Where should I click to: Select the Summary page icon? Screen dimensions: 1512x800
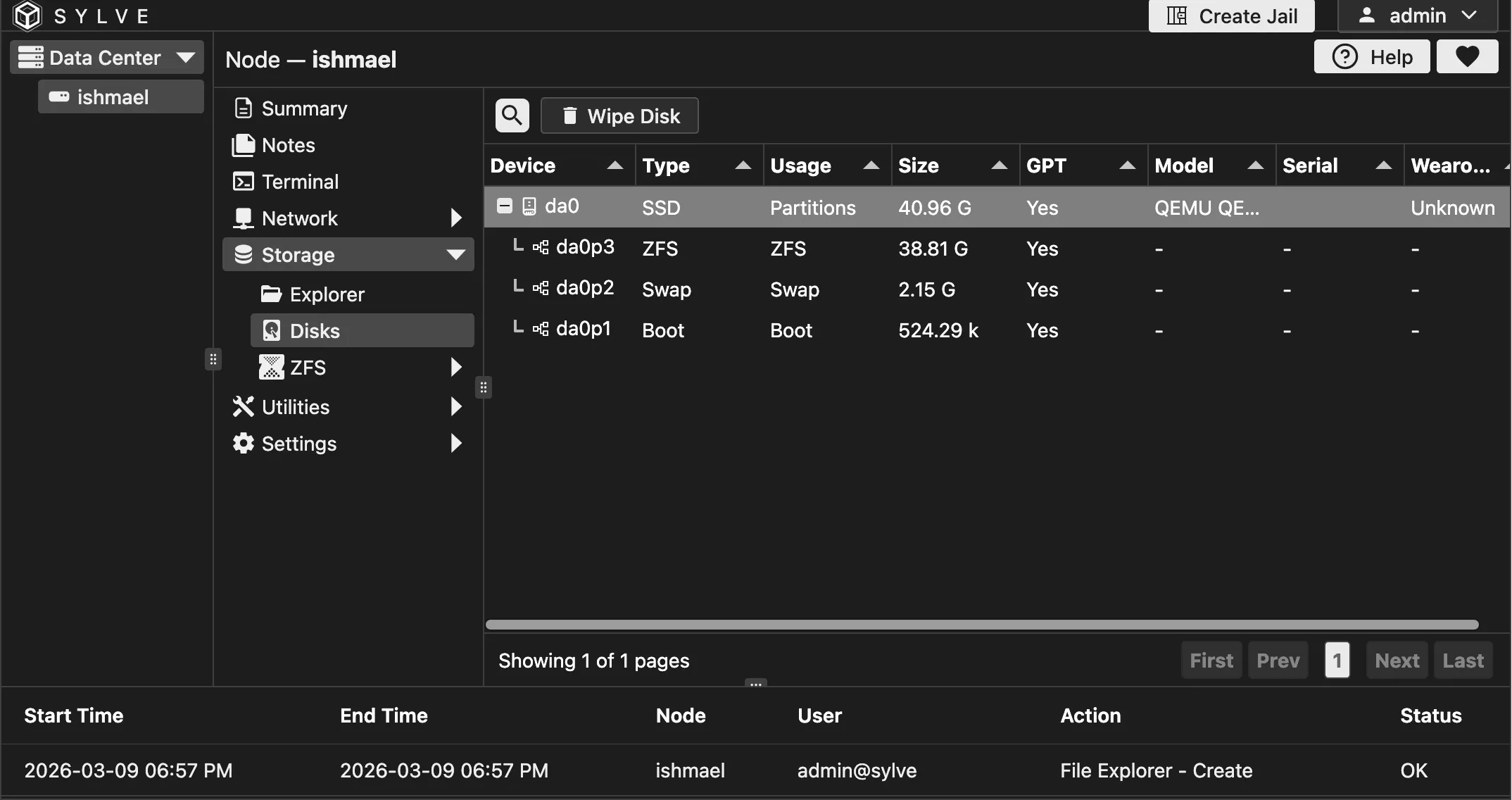243,108
